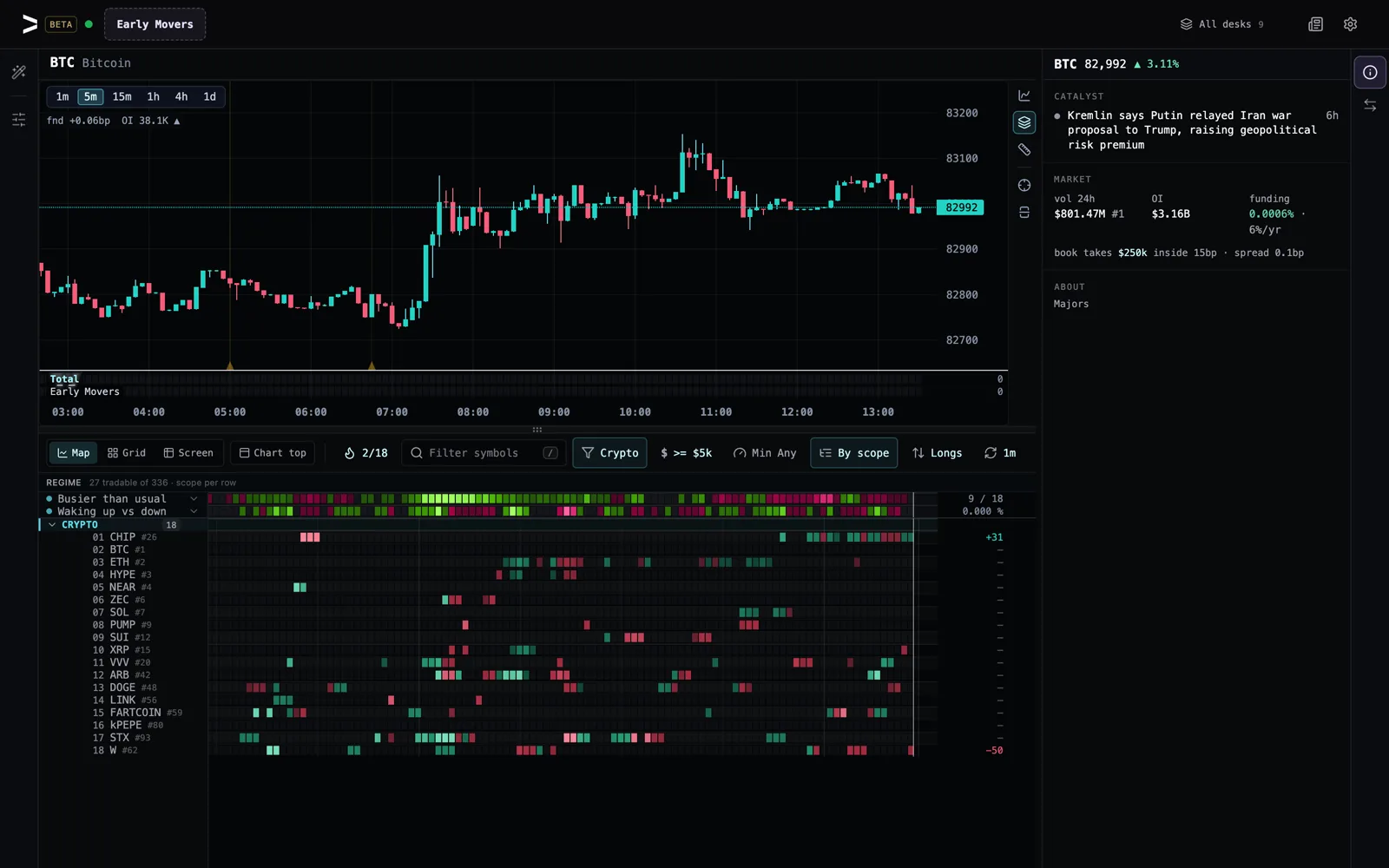Open the magic wand tool in left sidebar
Screen dimensions: 1389x868
(19, 72)
